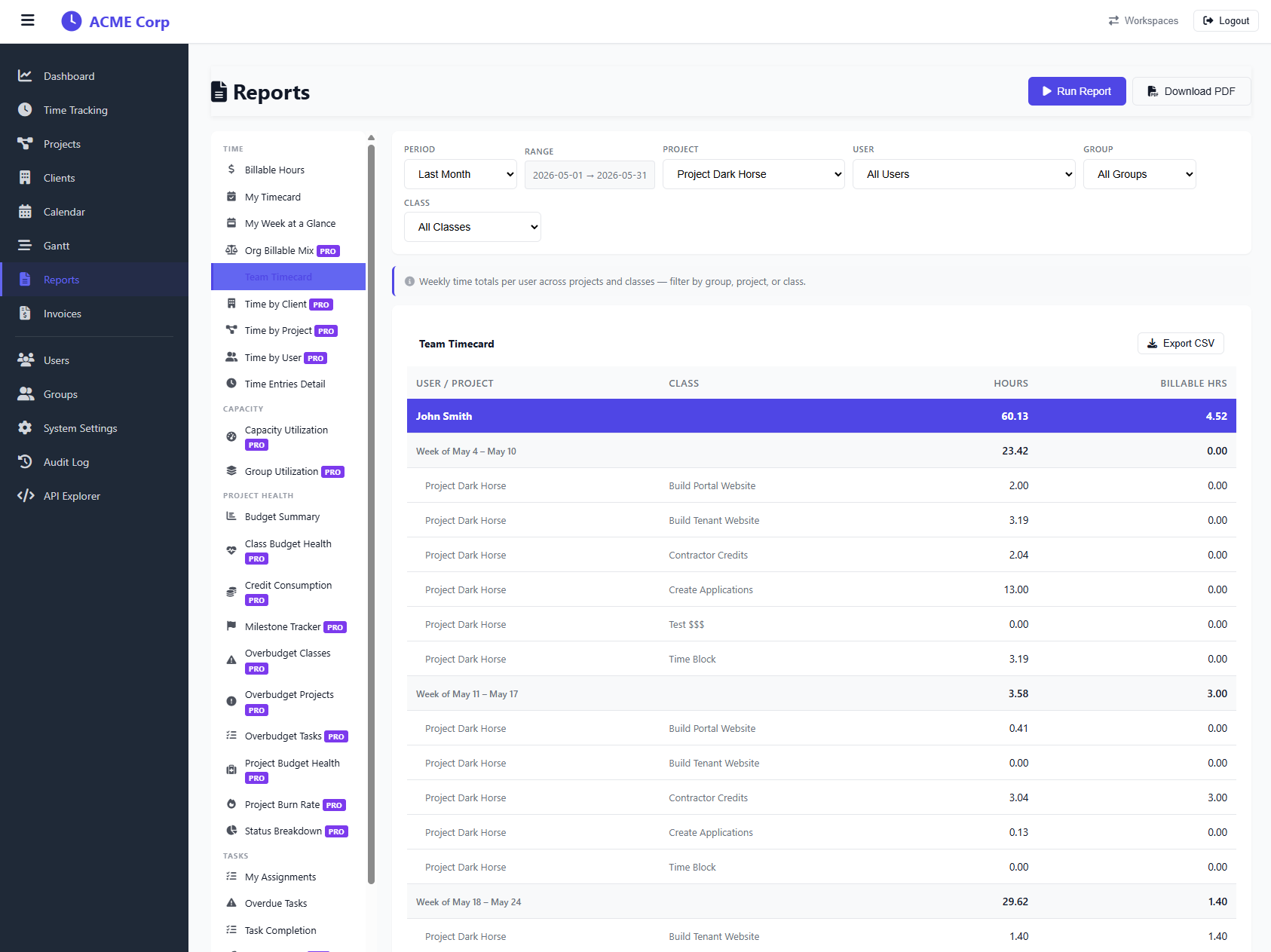Select Team Timecard report
1271x952 pixels.
[x=288, y=277]
